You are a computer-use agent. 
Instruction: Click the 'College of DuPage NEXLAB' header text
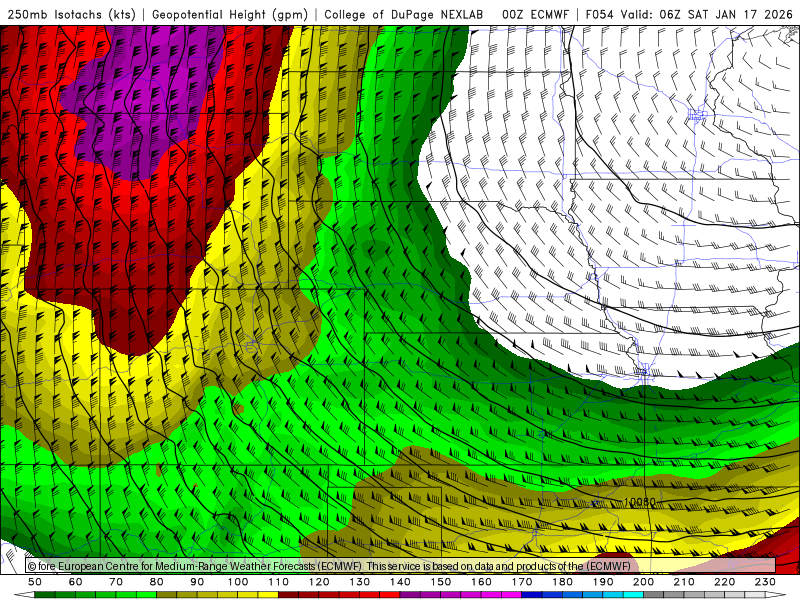pyautogui.click(x=403, y=15)
